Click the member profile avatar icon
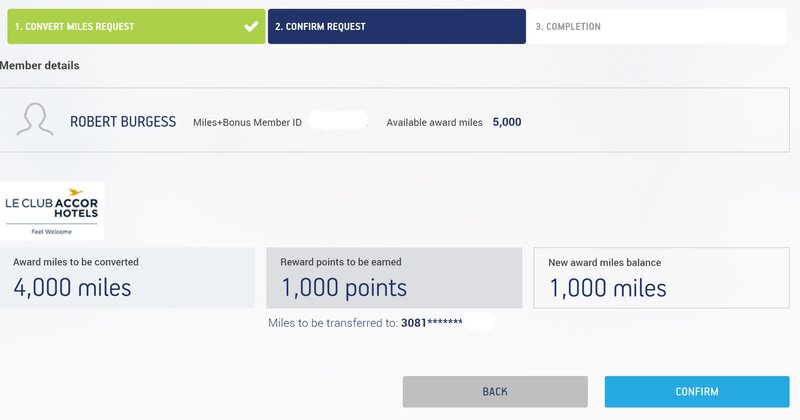Viewport: 800px width, 420px height. 35,119
